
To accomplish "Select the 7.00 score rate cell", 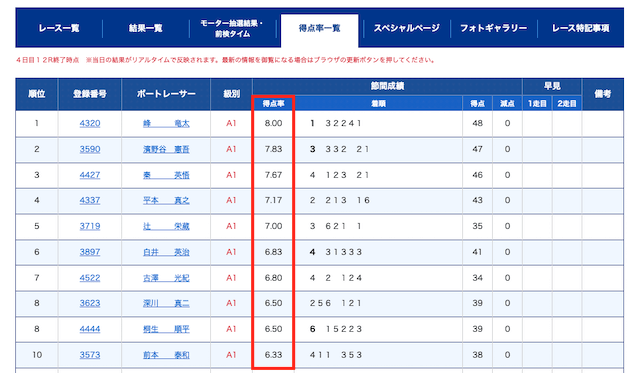I will 273,226.
